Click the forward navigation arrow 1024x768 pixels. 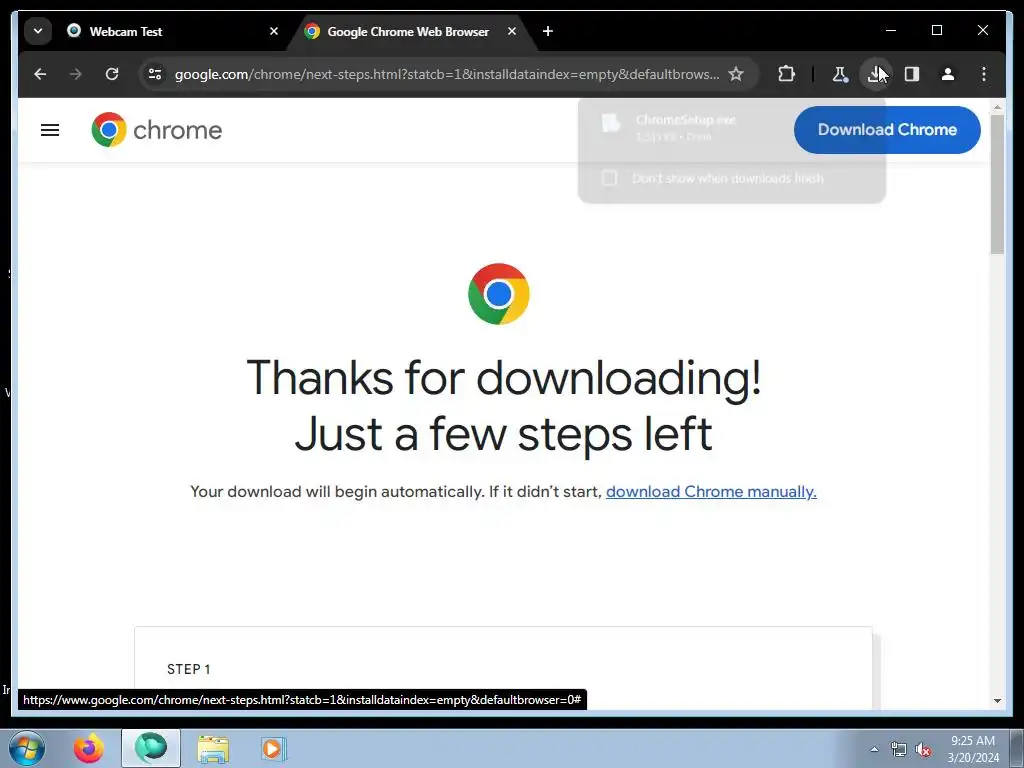click(76, 74)
